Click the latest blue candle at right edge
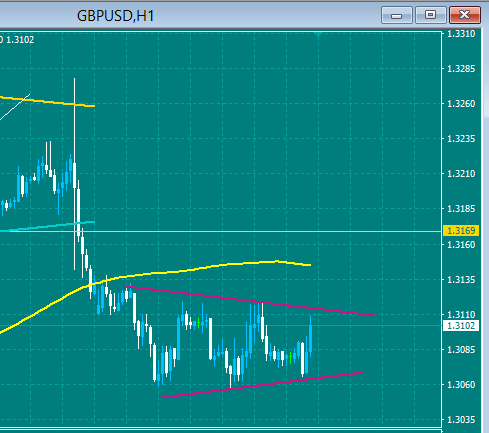489x433 pixels. [x=311, y=337]
